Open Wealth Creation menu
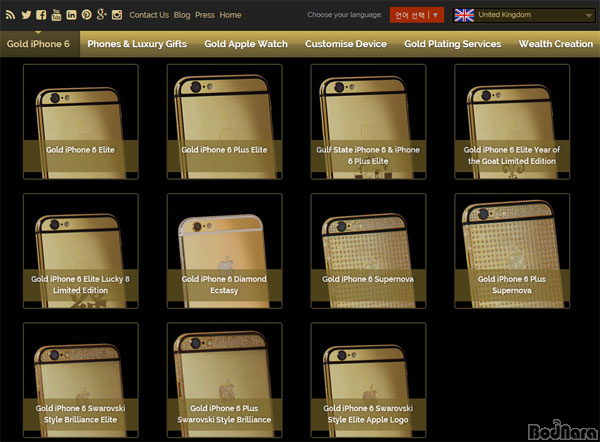600x442 pixels. [556, 44]
